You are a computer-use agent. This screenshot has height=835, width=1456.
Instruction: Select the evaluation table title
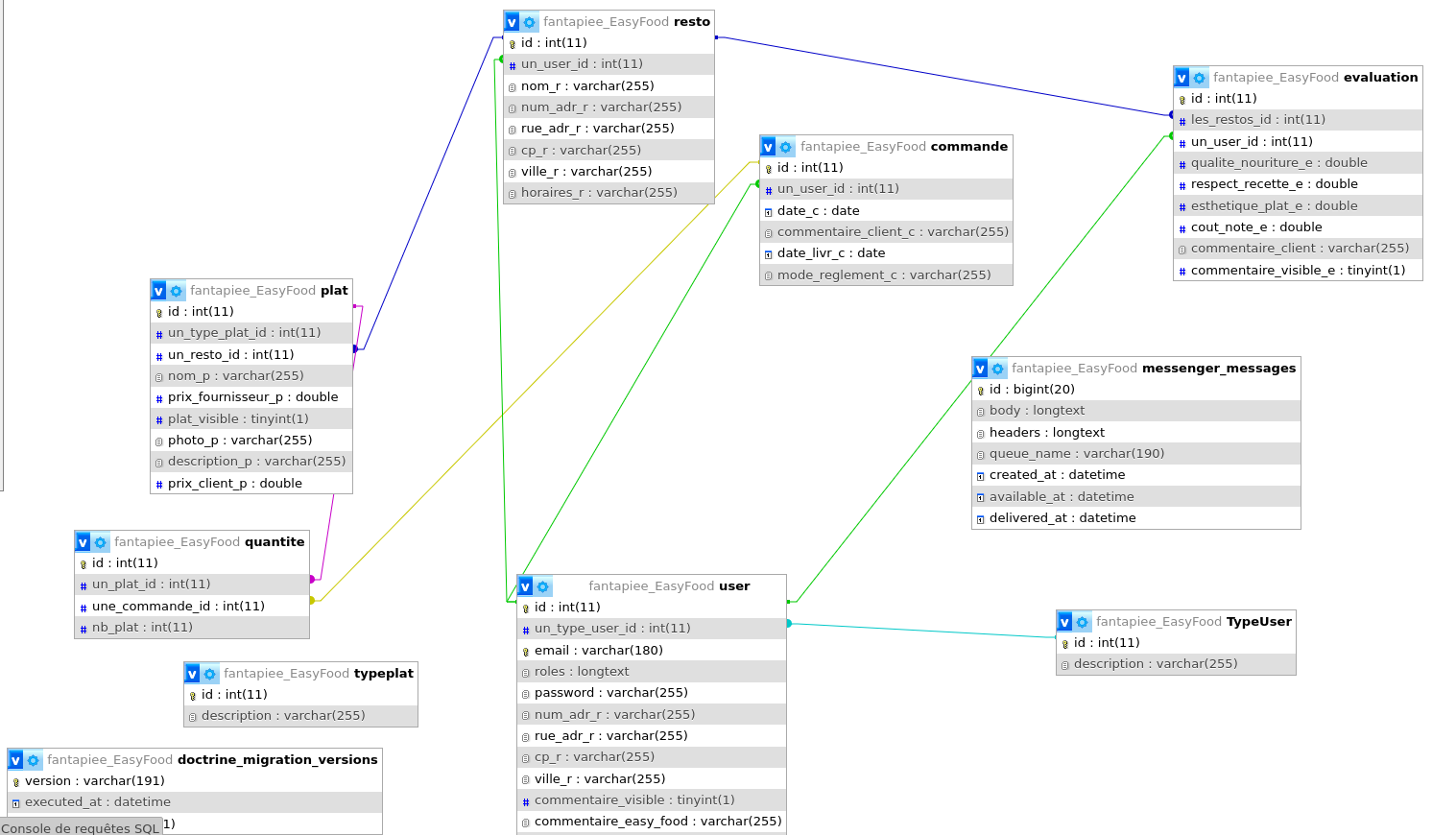tap(1315, 78)
